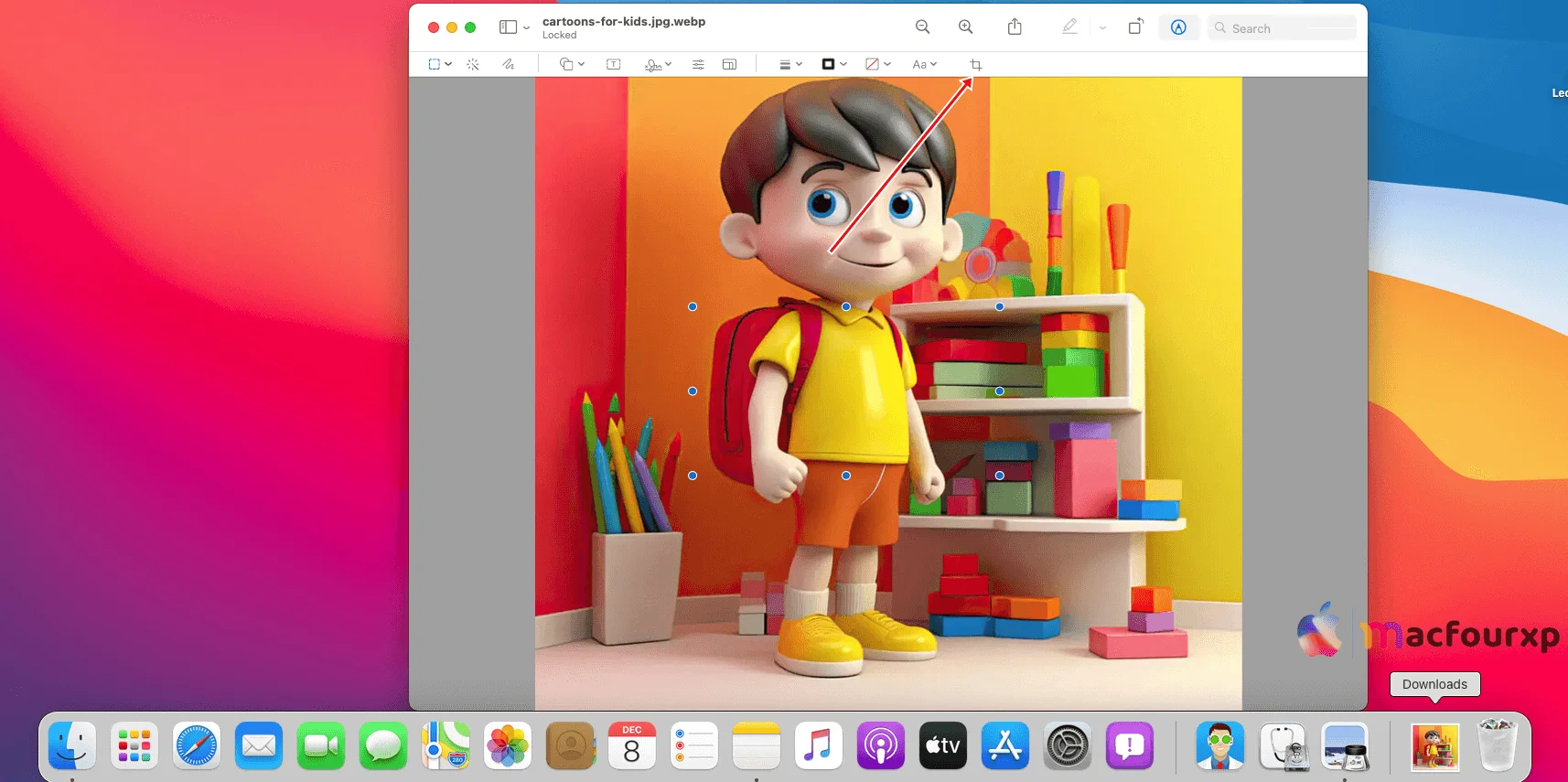This screenshot has height=782, width=1568.
Task: Click the Highlight pen icon
Action: coord(1069,27)
